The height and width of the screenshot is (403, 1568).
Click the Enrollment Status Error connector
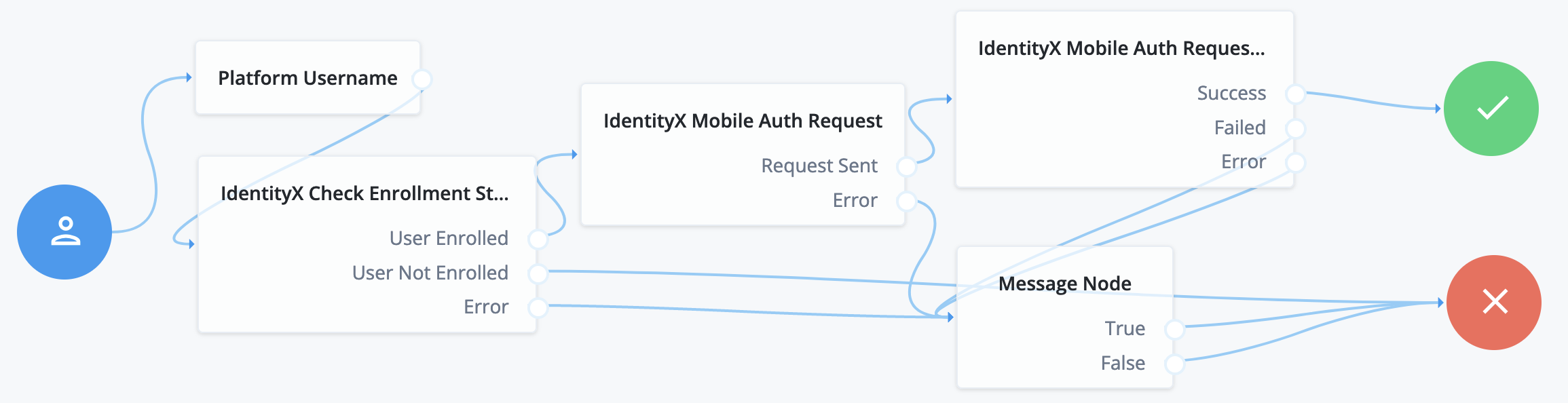(538, 308)
